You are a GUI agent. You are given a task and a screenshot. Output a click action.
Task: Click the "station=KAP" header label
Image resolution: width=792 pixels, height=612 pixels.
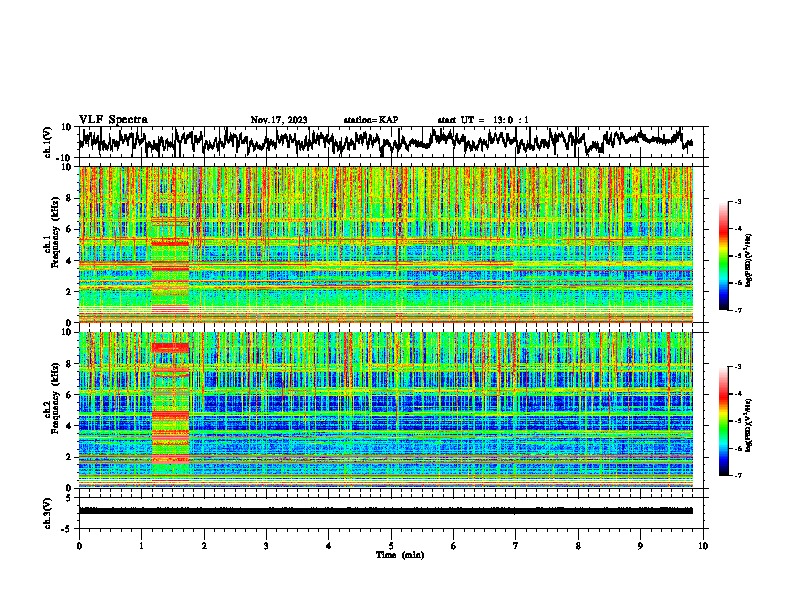[371, 120]
